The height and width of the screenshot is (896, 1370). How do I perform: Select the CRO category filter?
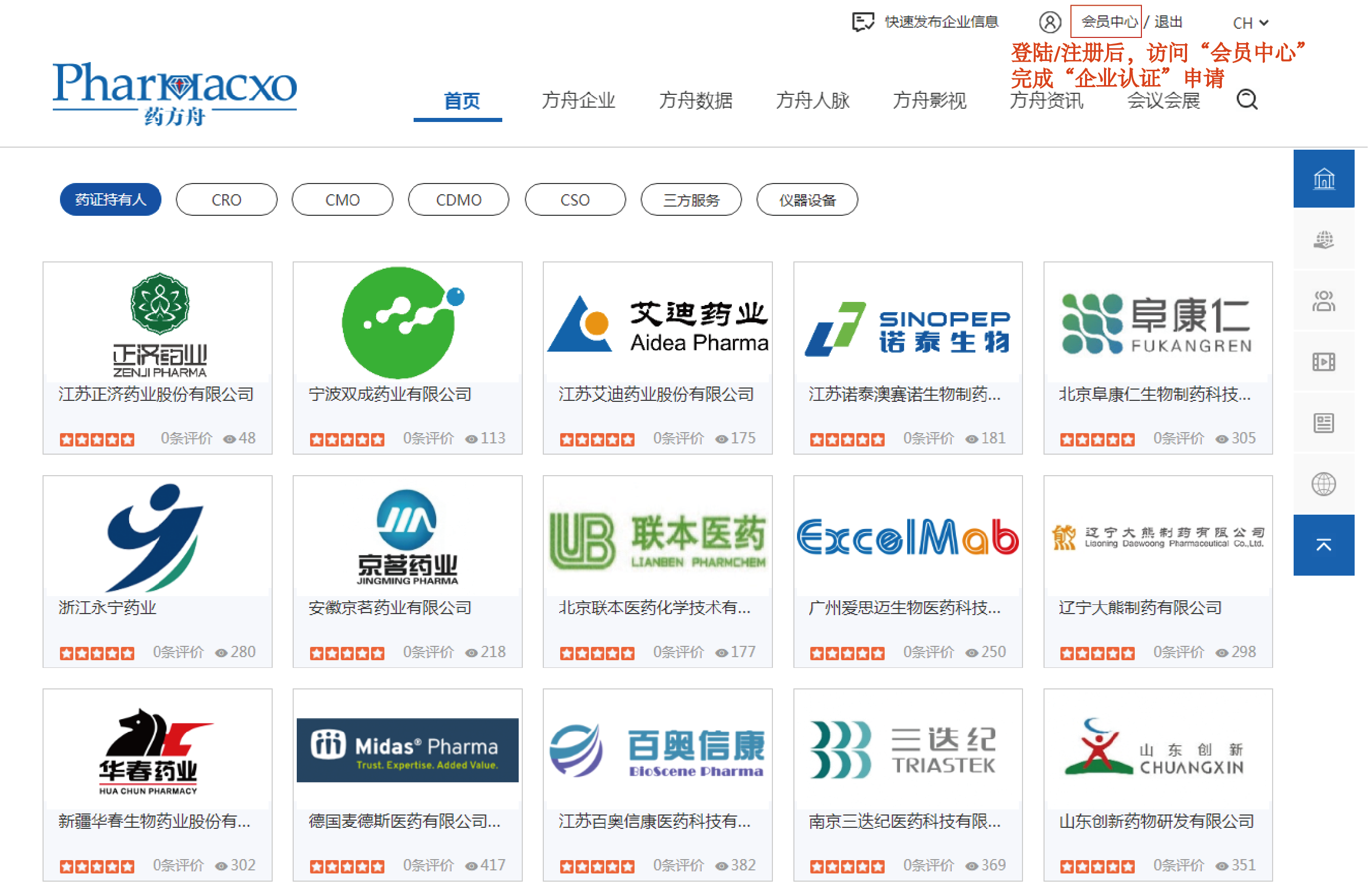pos(227,200)
